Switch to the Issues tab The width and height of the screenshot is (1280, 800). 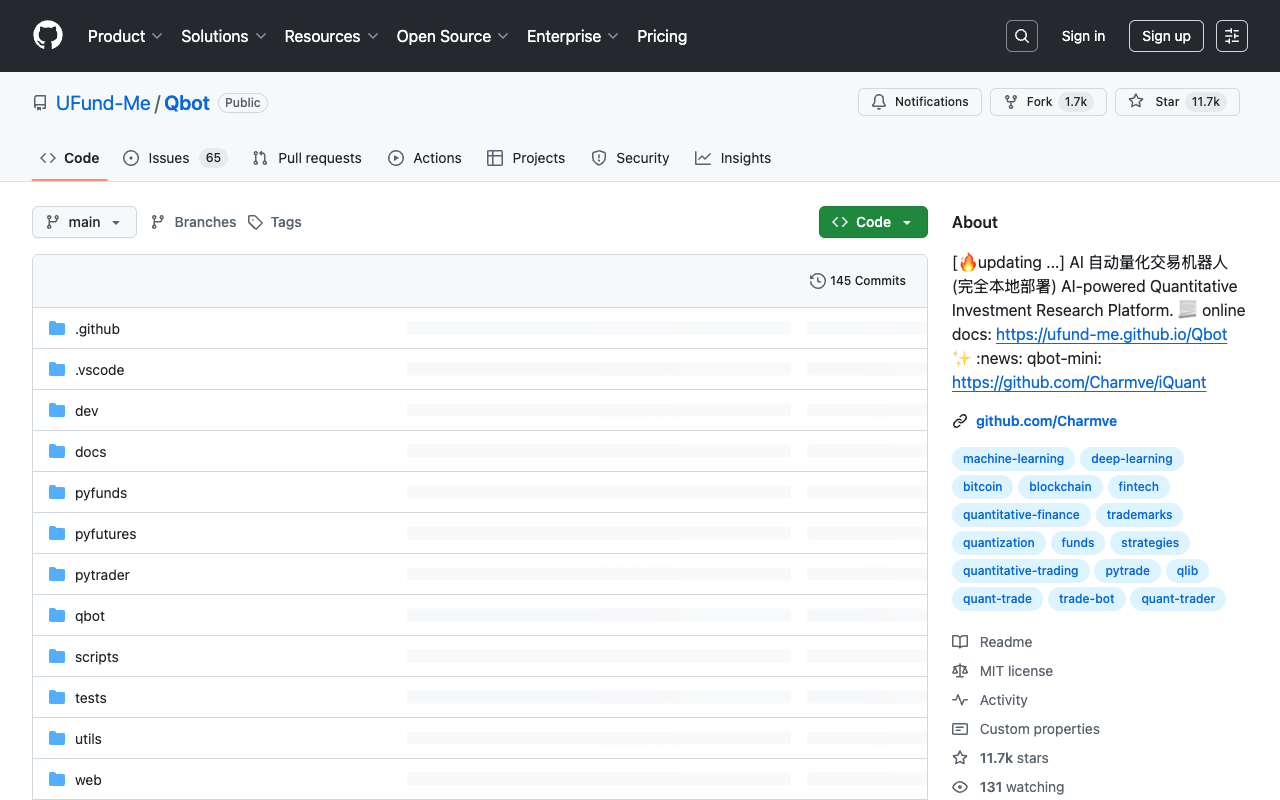point(175,158)
